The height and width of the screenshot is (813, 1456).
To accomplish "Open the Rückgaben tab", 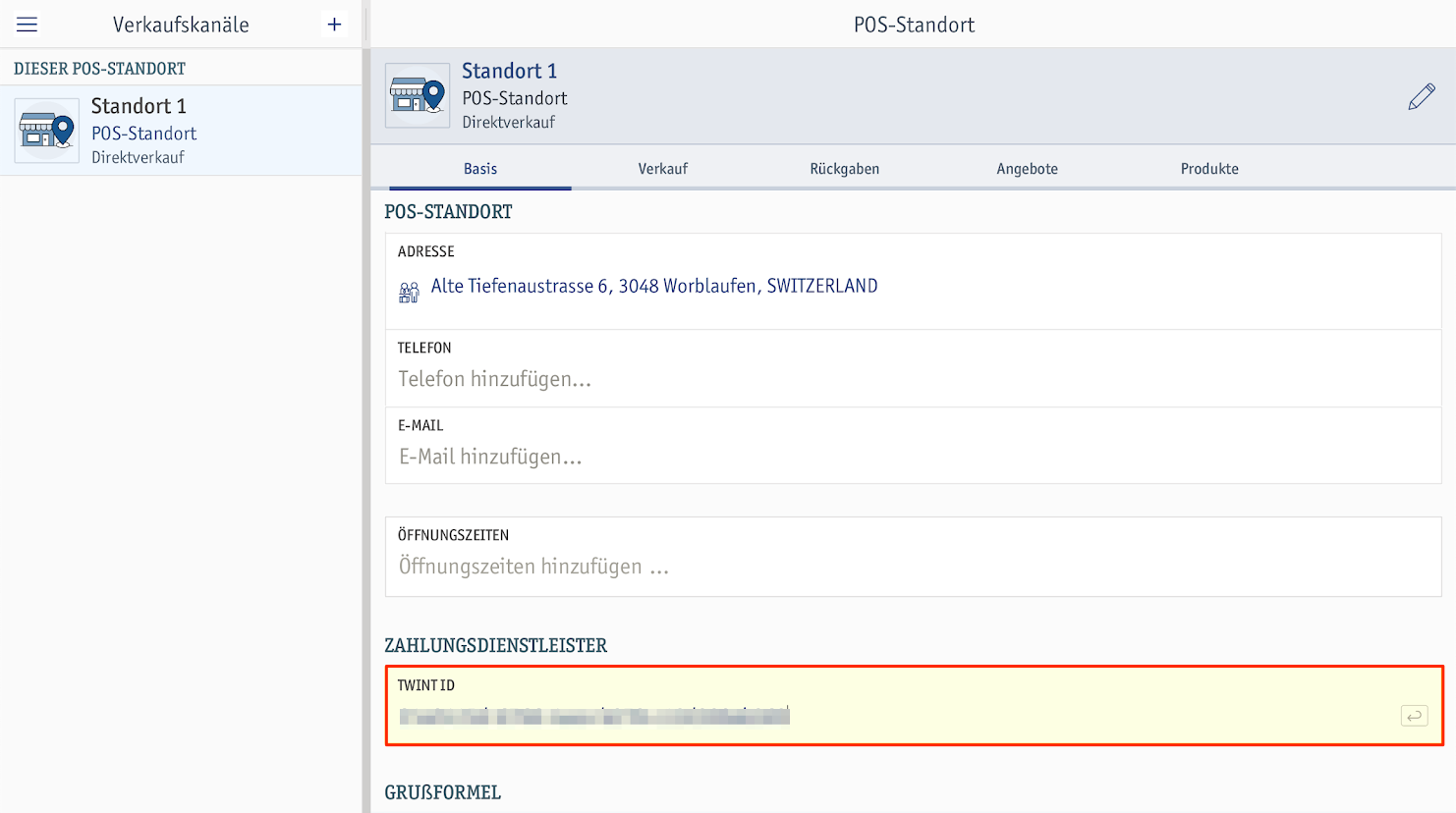I will point(845,169).
